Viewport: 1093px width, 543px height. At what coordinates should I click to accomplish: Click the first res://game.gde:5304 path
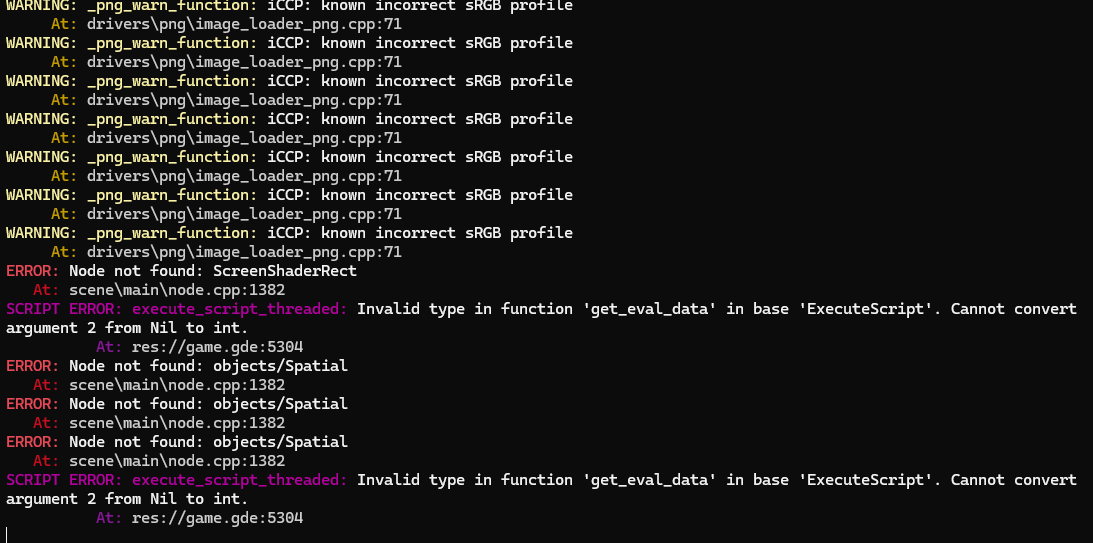click(217, 346)
